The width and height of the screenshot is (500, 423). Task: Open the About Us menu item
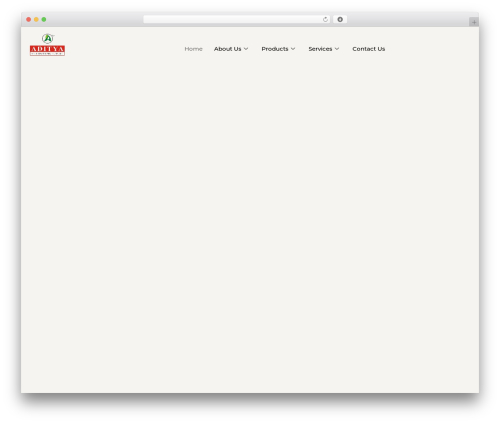[227, 49]
